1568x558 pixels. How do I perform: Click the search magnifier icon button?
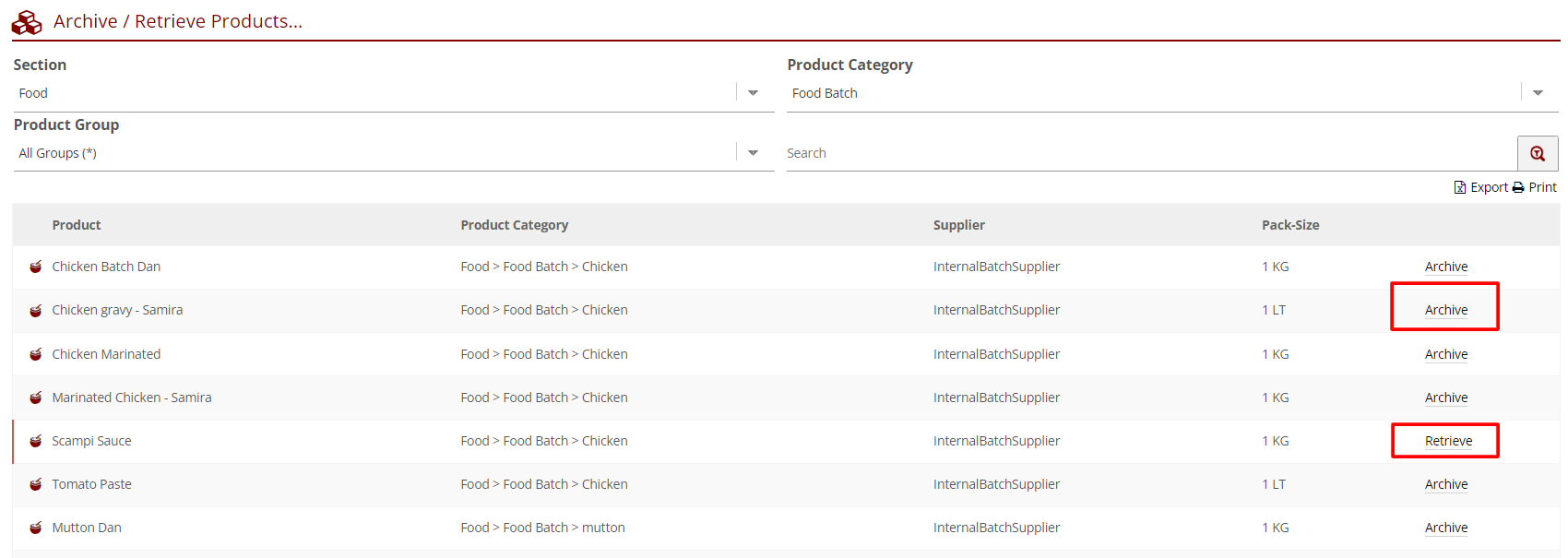tap(1537, 153)
